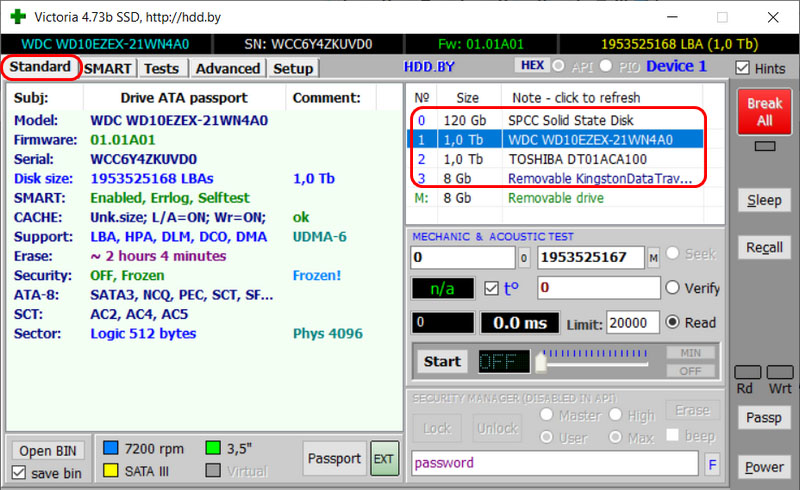Toggle the save bin checkbox
Screen dimensions: 800x490
point(19,473)
